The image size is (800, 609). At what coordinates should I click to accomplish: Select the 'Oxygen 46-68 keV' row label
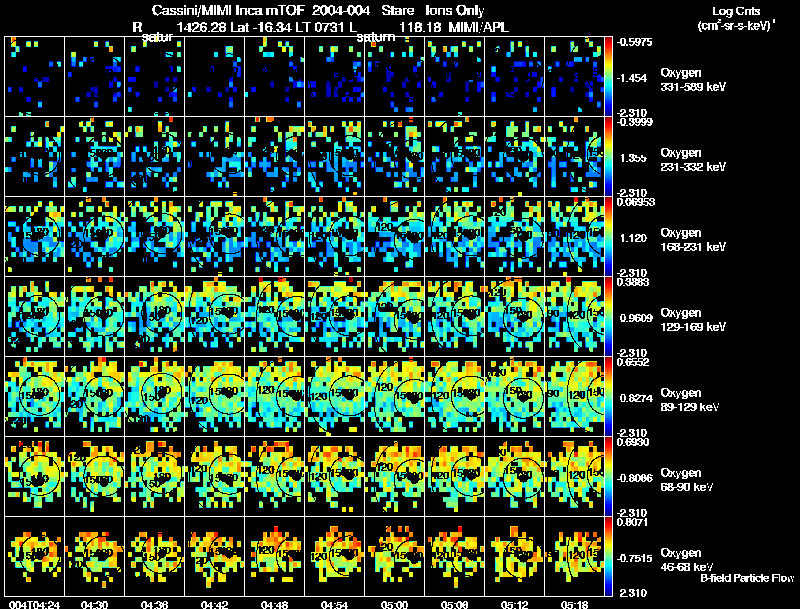[x=687, y=560]
